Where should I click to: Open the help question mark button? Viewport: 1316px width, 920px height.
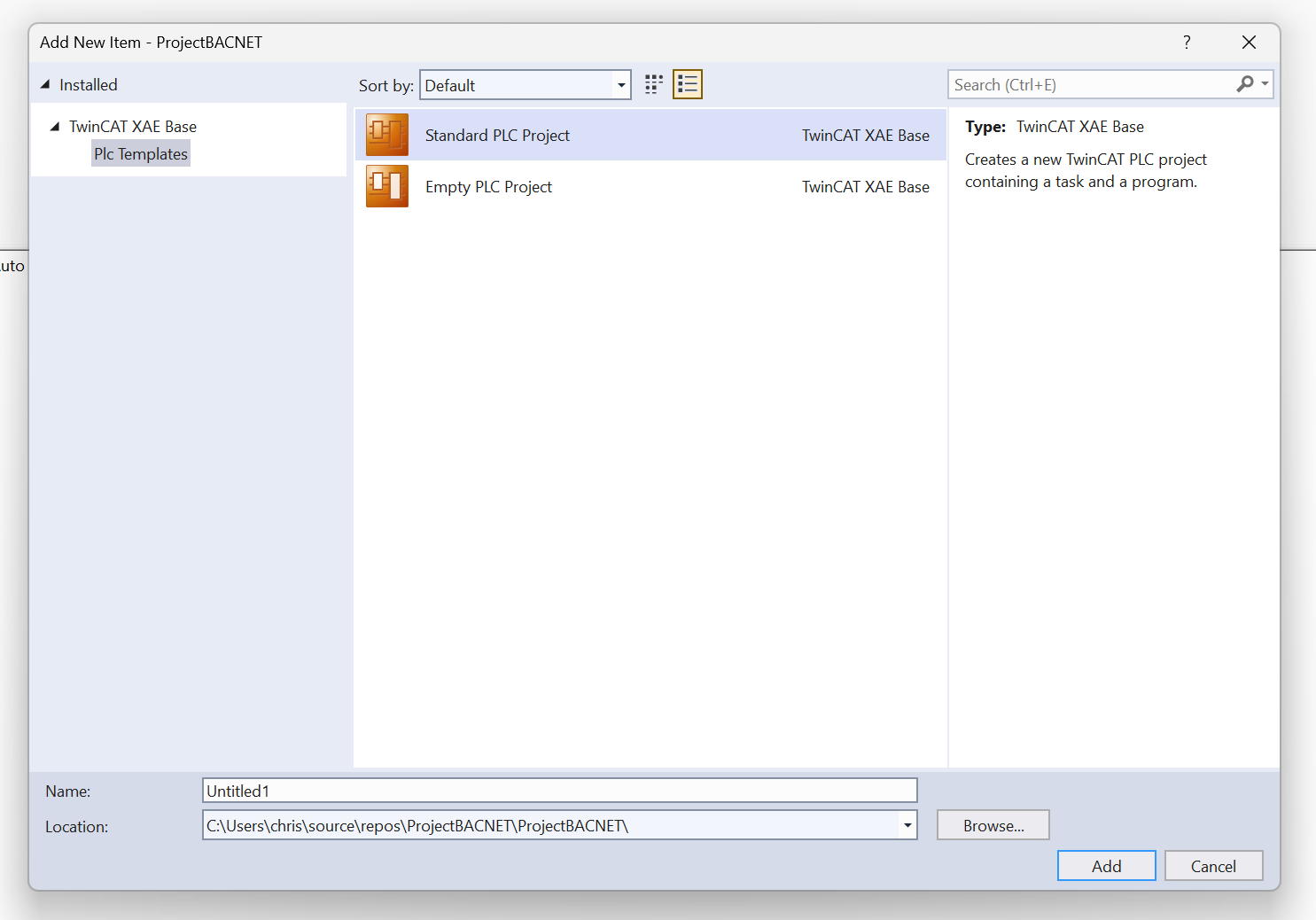coord(1187,43)
